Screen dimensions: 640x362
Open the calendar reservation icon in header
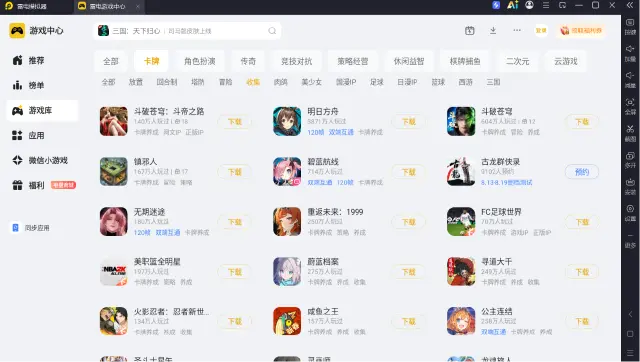(470, 31)
